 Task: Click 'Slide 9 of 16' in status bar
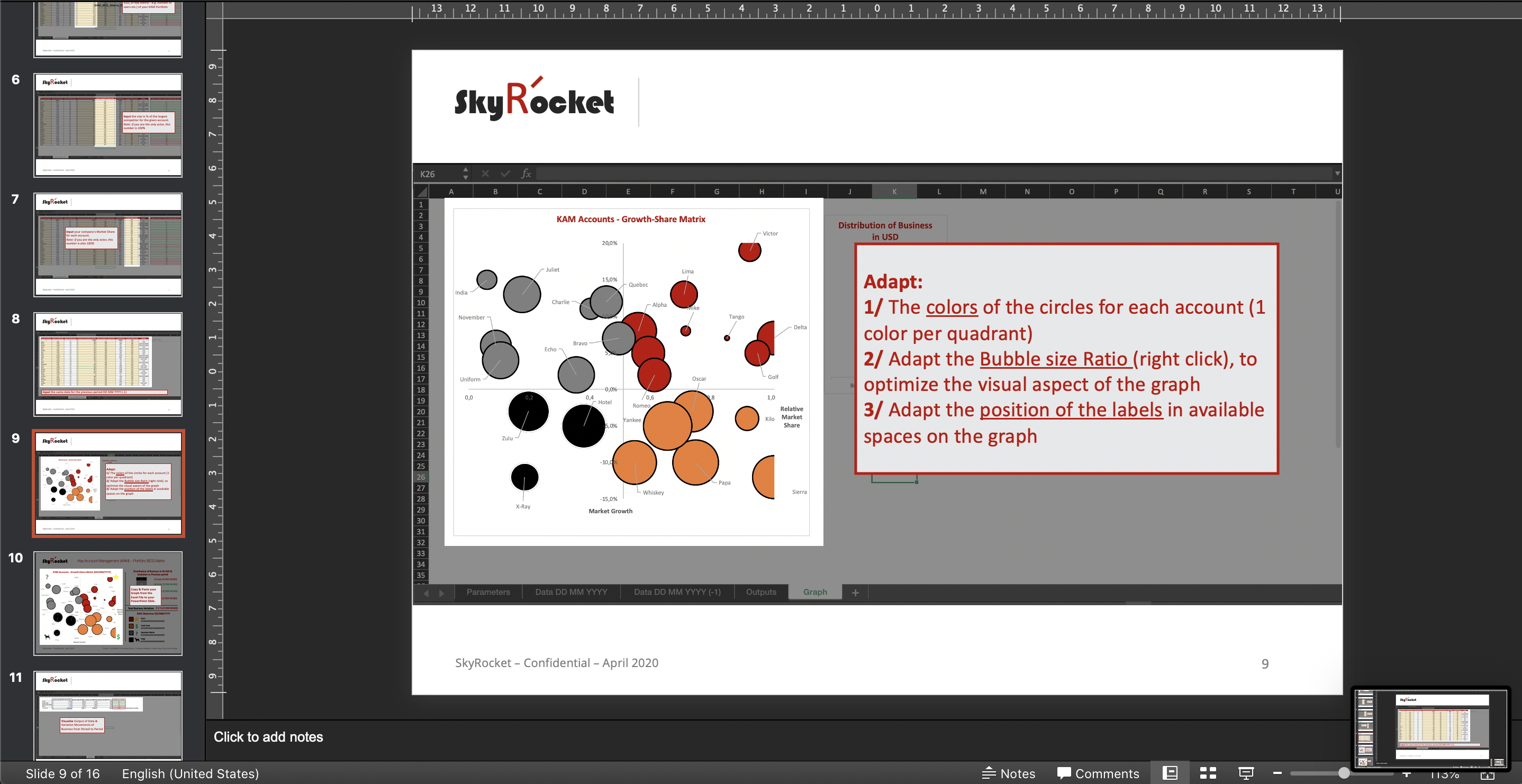[x=62, y=773]
